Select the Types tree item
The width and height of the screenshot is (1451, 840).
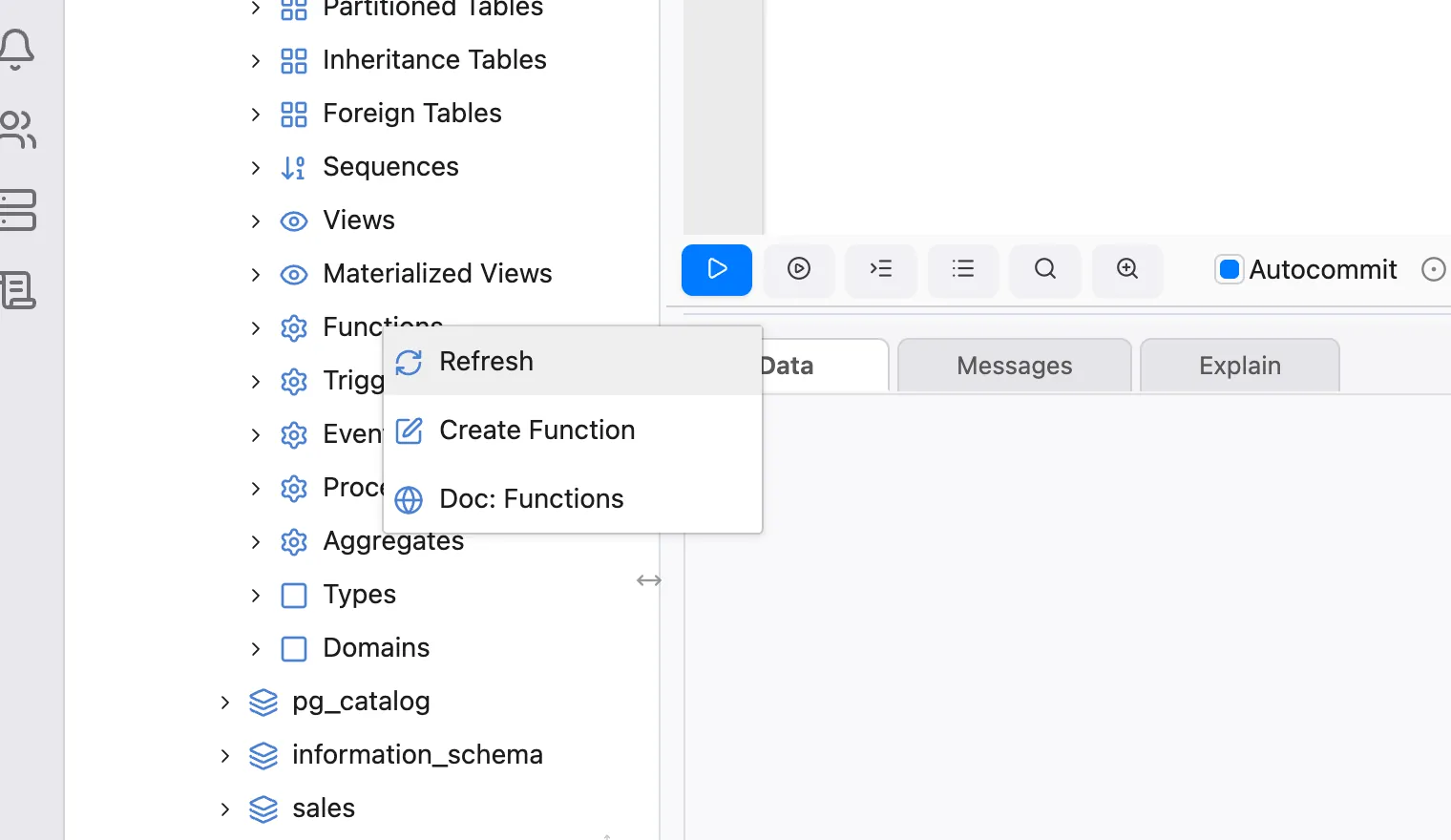(359, 595)
